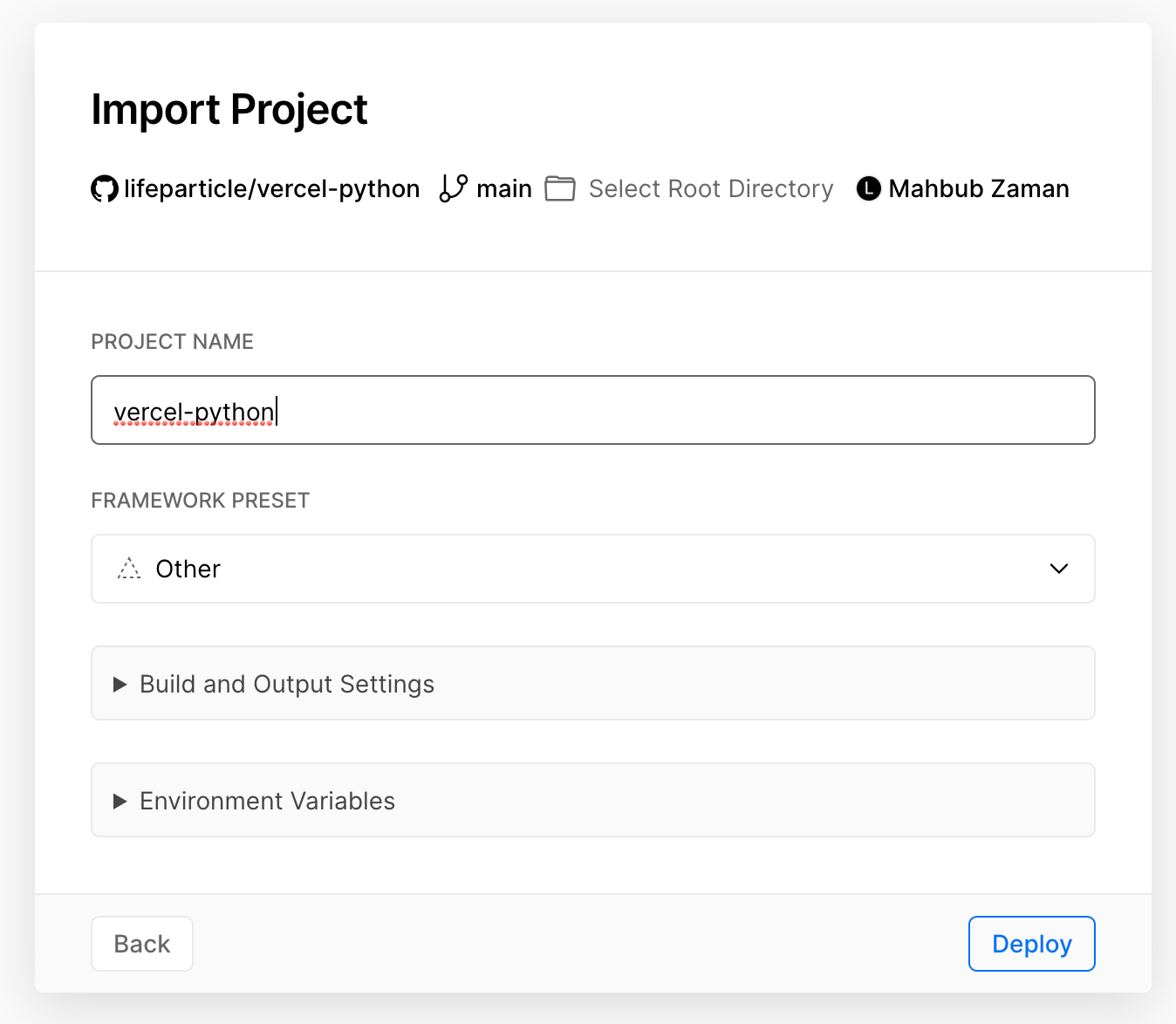Click the Import Project heading
The height and width of the screenshot is (1024, 1176).
tap(229, 111)
